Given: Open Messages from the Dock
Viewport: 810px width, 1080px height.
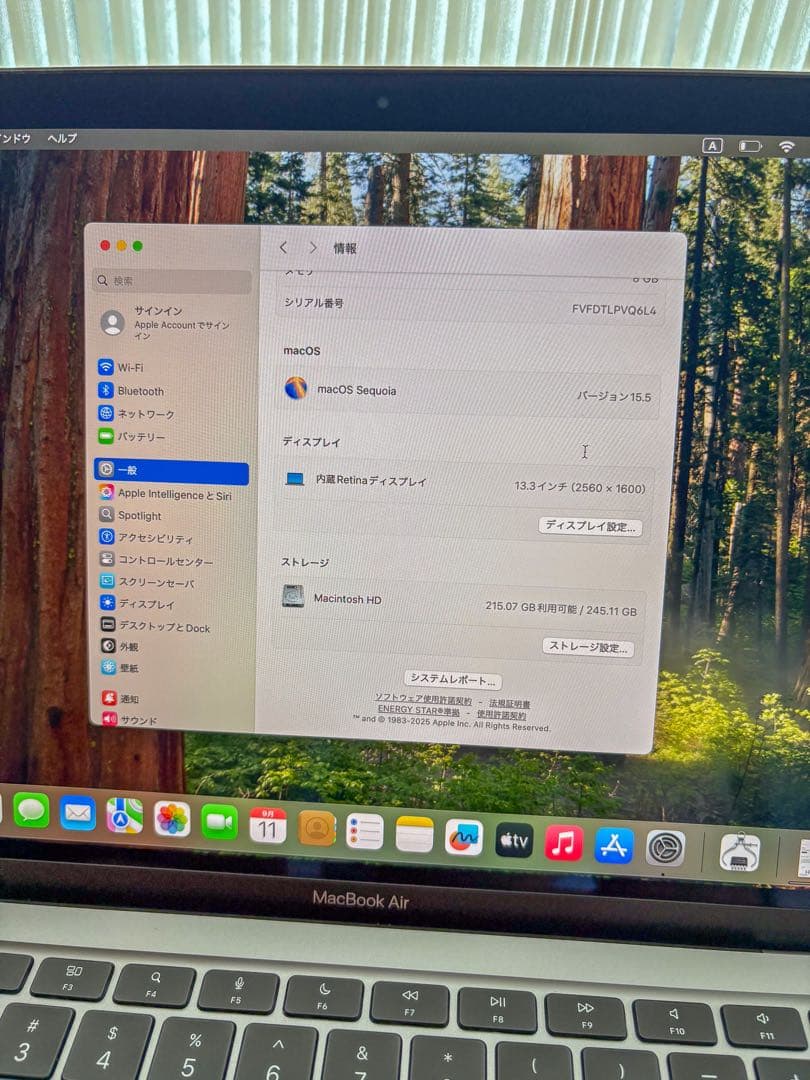Looking at the screenshot, I should click(31, 810).
